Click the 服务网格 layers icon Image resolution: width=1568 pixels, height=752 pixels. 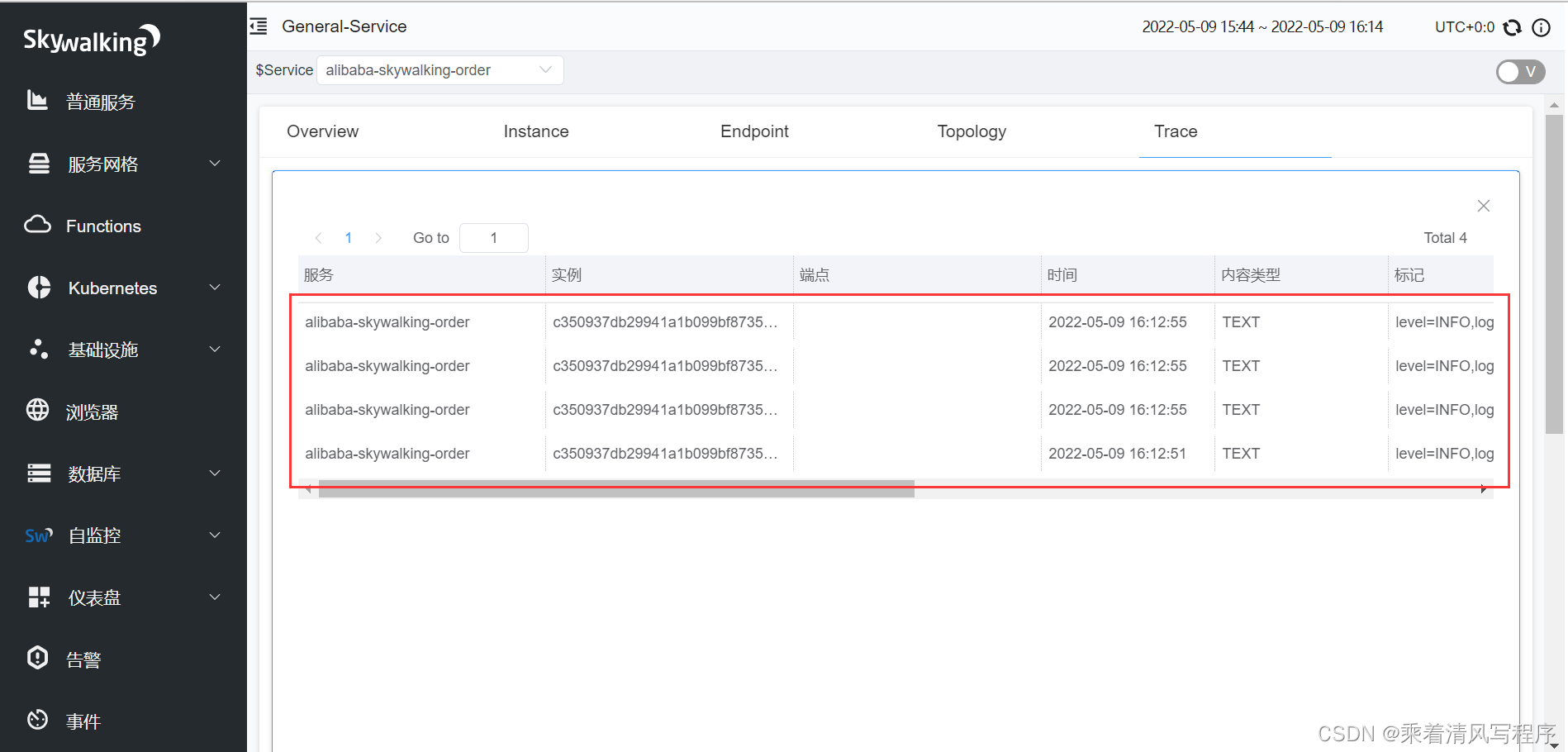point(39,164)
